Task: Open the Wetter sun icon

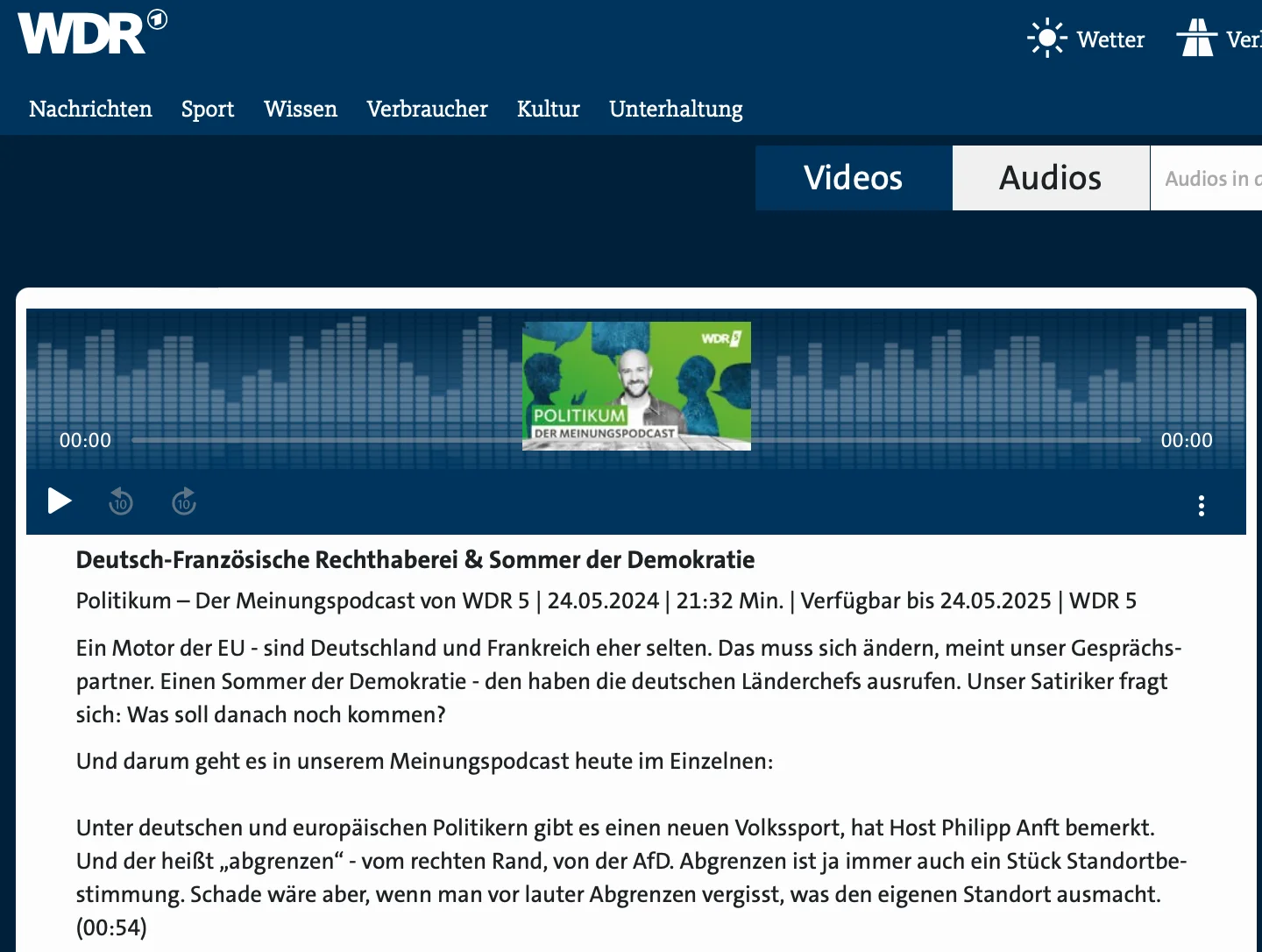Action: [1046, 39]
